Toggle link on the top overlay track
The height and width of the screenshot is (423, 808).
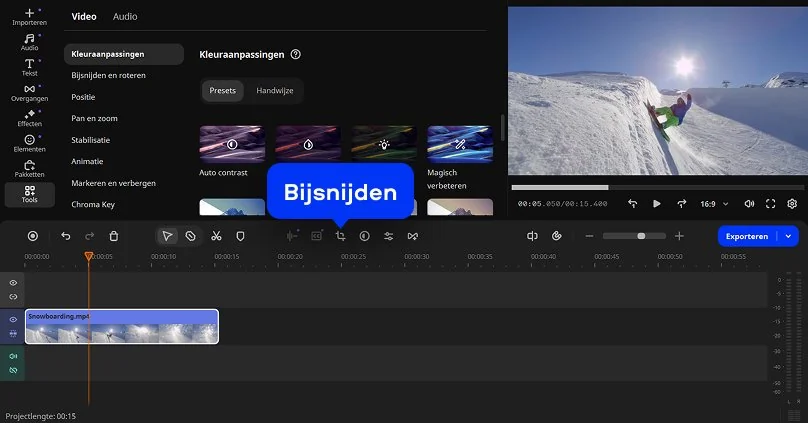coord(13,297)
